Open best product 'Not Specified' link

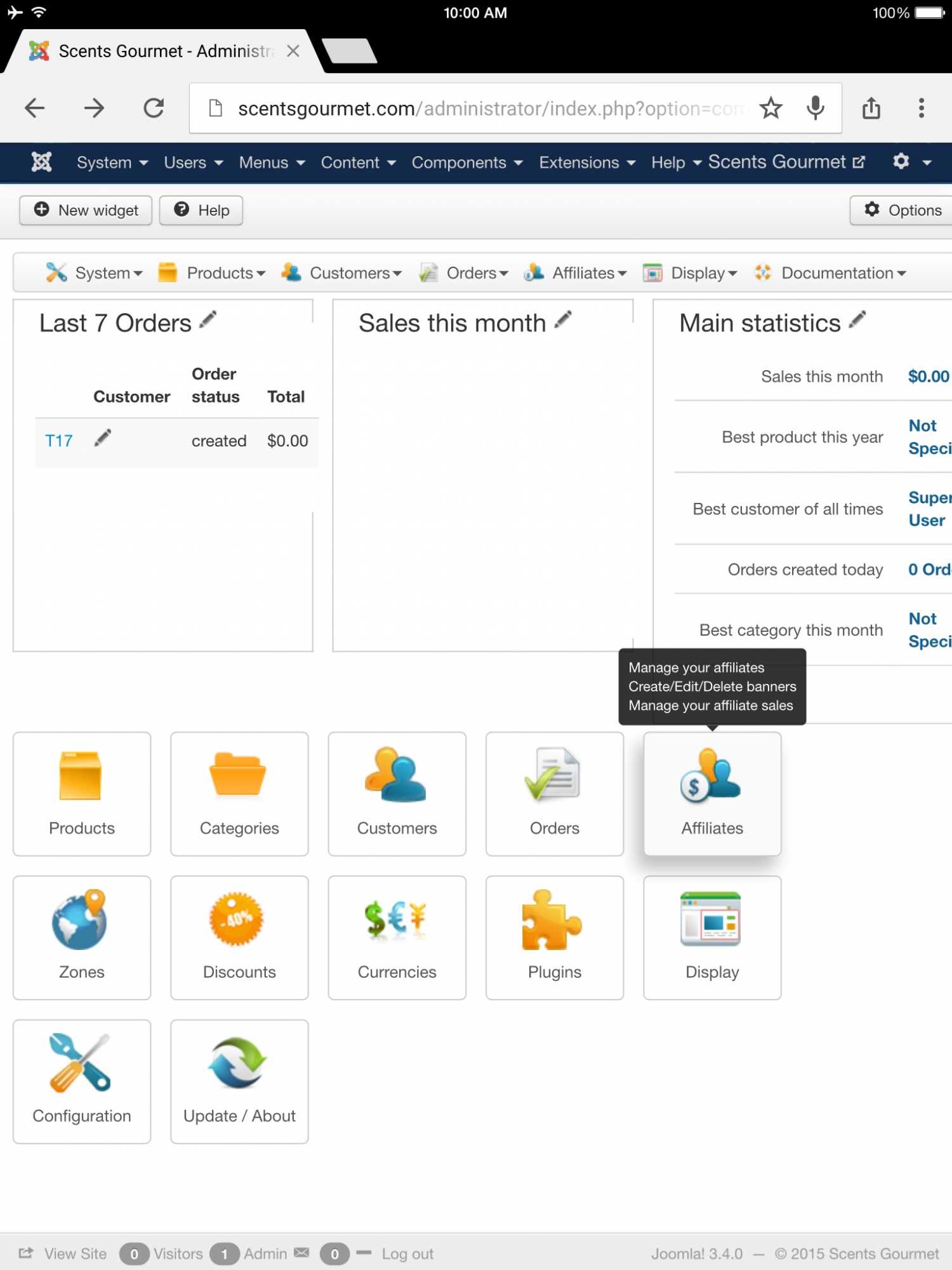(929, 437)
